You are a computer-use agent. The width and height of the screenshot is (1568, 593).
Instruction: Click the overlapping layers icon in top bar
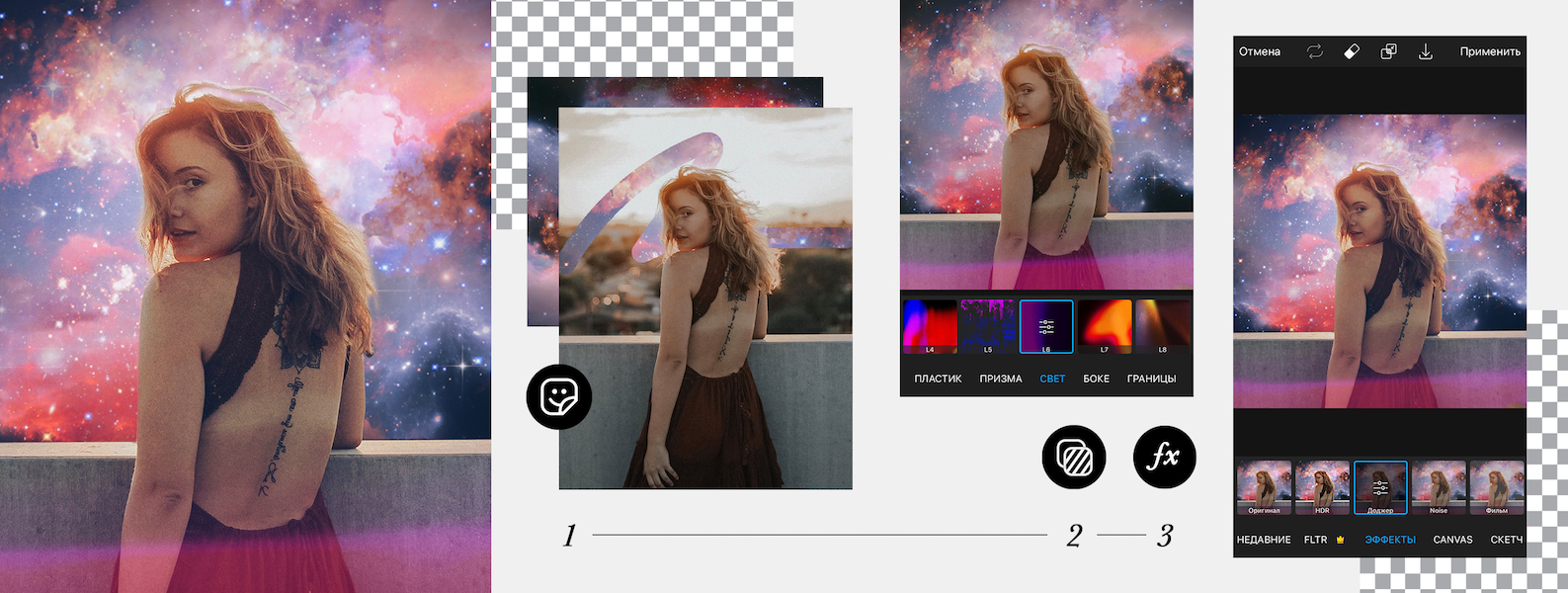click(x=1388, y=51)
